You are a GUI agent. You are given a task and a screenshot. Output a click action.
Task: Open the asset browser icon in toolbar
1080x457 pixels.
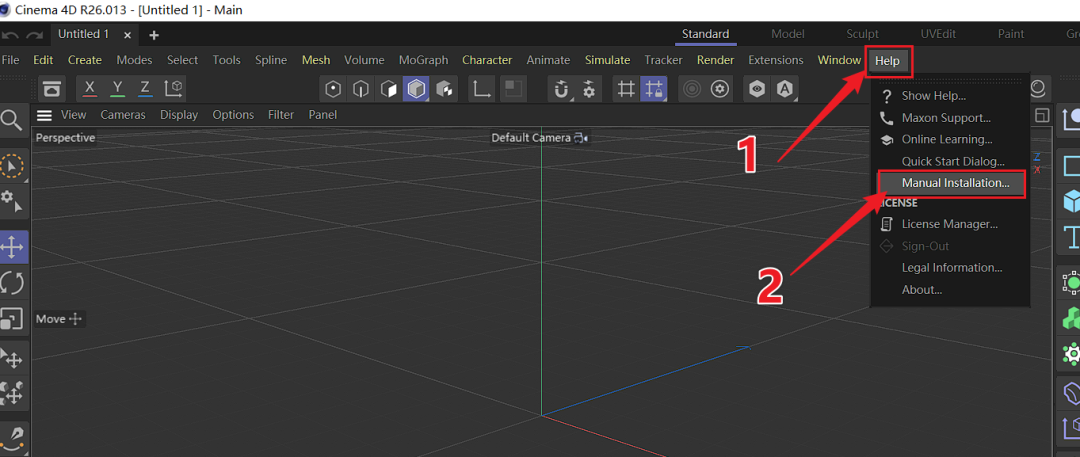click(52, 89)
